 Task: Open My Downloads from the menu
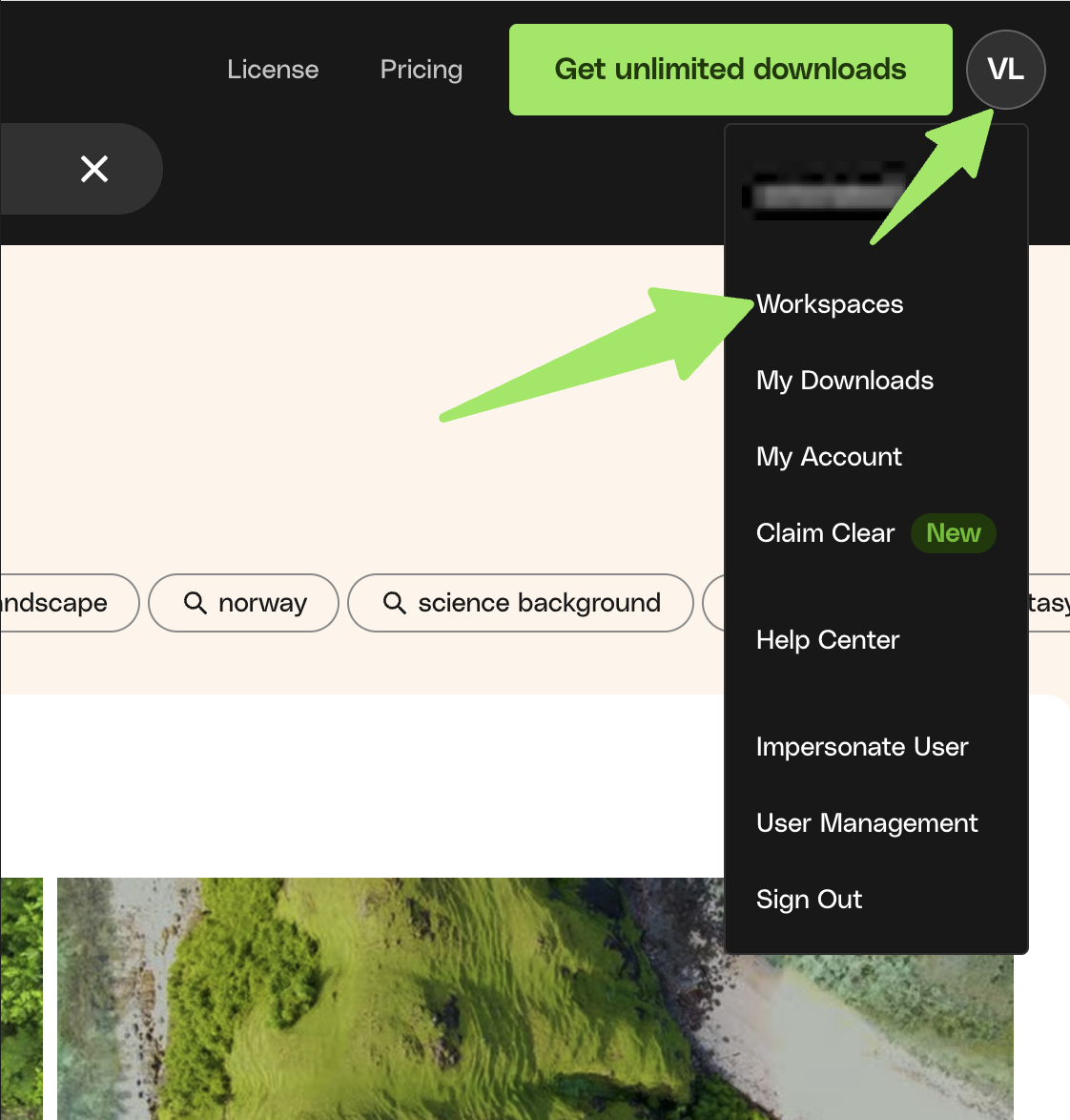pyautogui.click(x=844, y=380)
